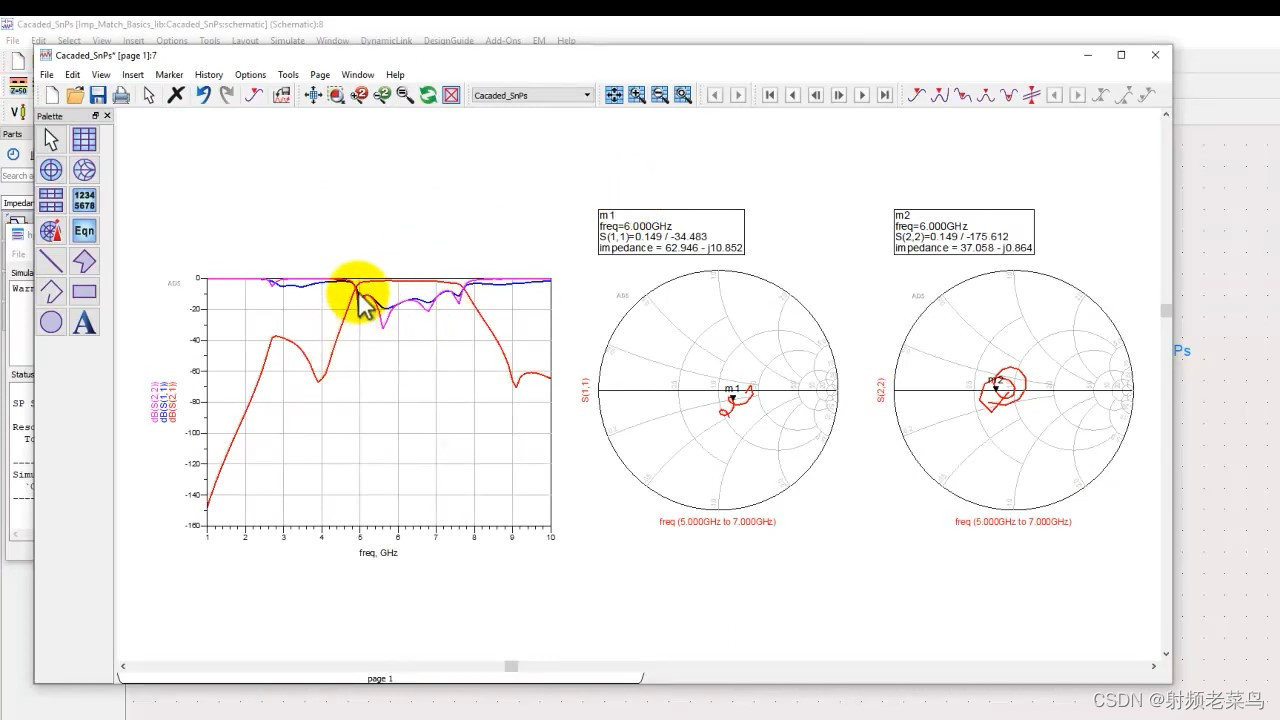The image size is (1280, 720).
Task: Undo the last action
Action: pyautogui.click(x=203, y=95)
